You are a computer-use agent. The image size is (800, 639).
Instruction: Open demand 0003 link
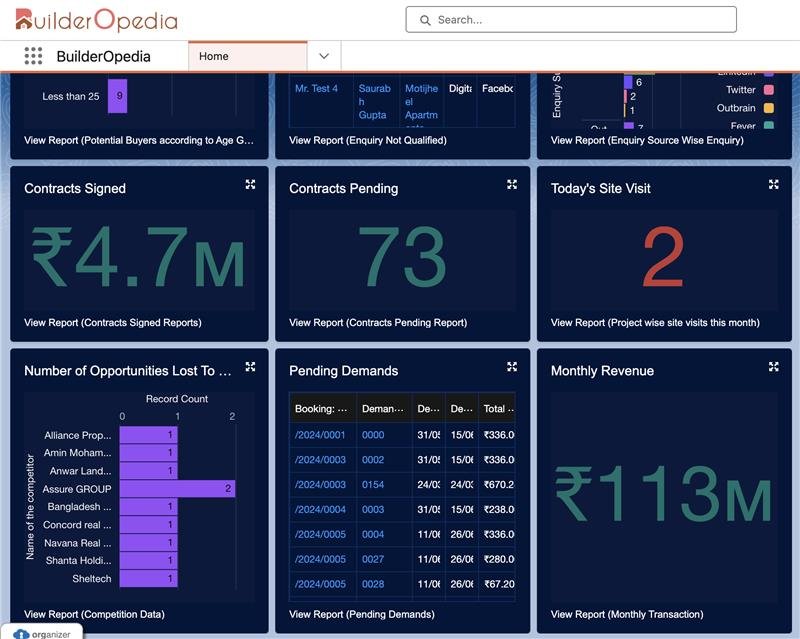tap(373, 509)
